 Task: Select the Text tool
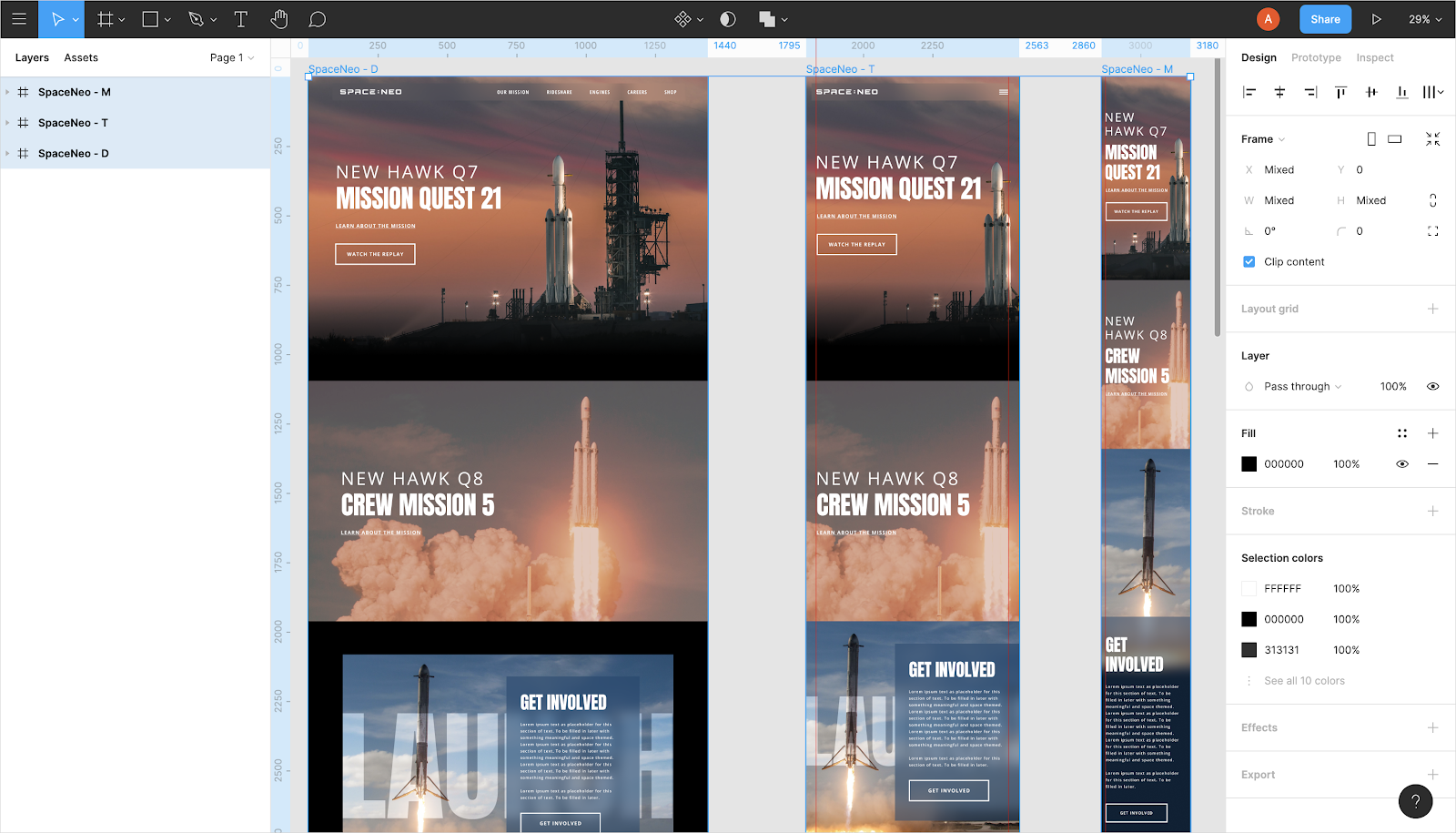pos(241,19)
